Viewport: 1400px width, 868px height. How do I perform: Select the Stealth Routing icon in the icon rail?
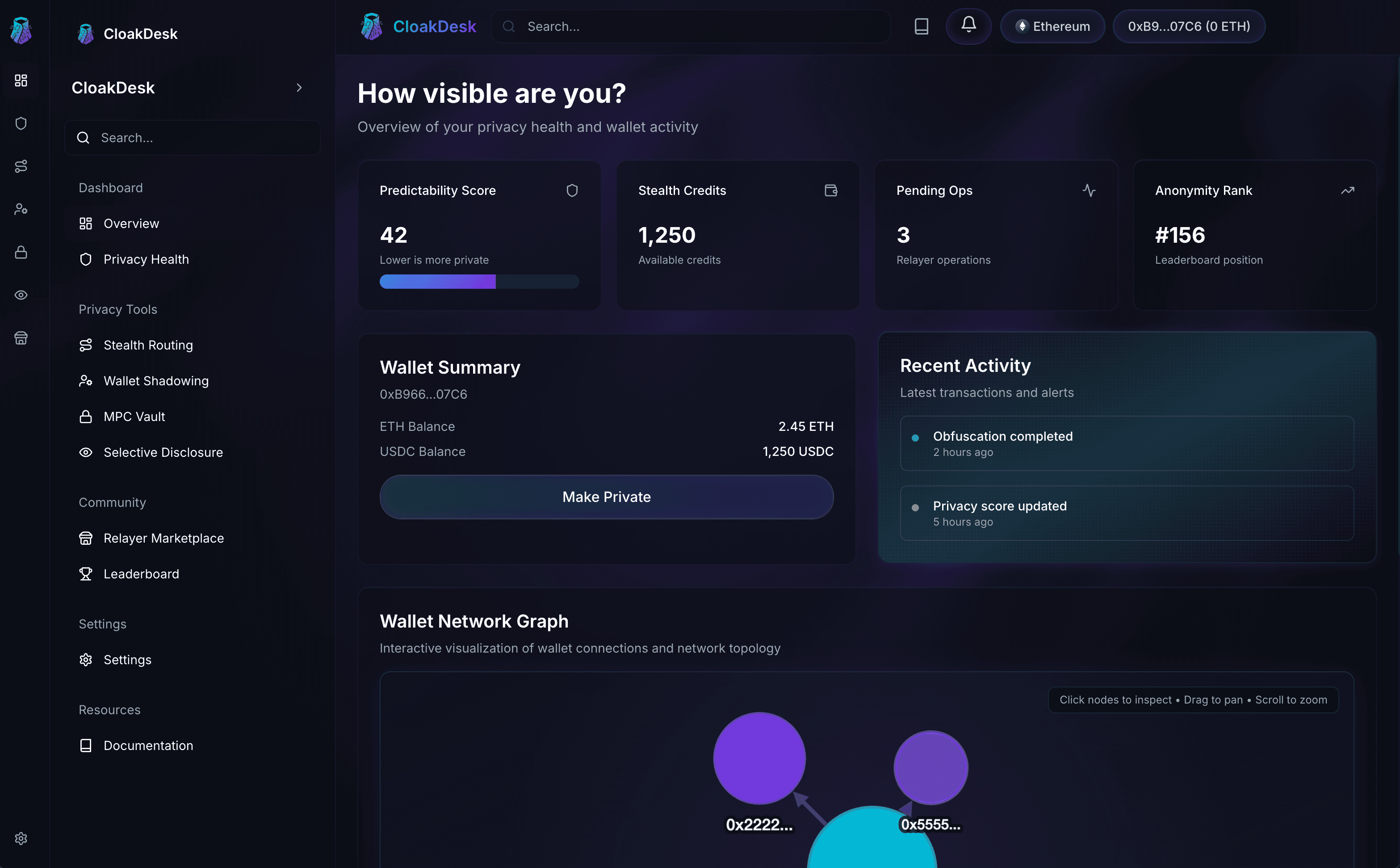[21, 166]
